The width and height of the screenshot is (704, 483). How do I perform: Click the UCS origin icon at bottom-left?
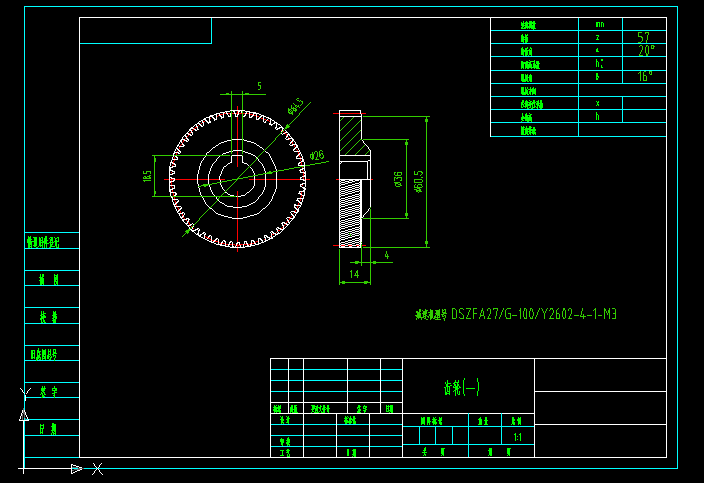pos(23,468)
